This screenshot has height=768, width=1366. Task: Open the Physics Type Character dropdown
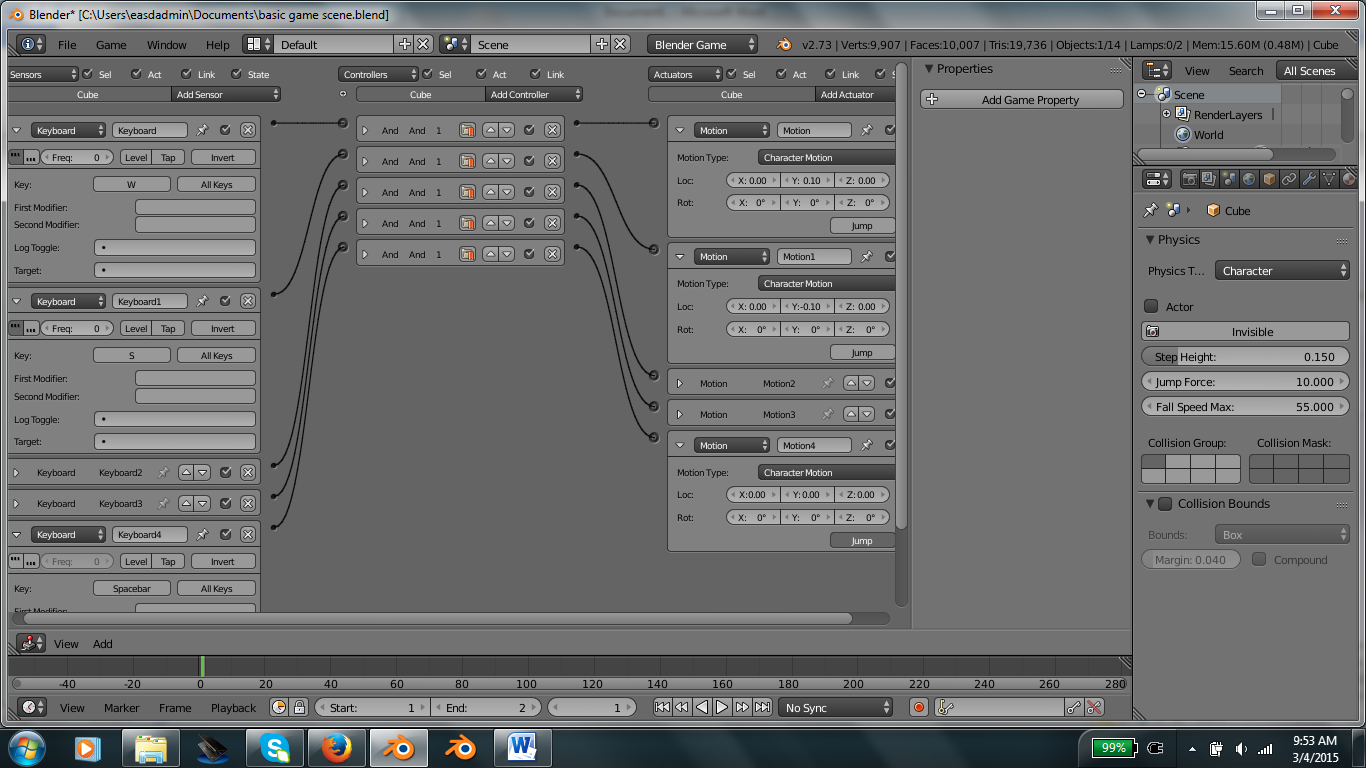click(1282, 271)
